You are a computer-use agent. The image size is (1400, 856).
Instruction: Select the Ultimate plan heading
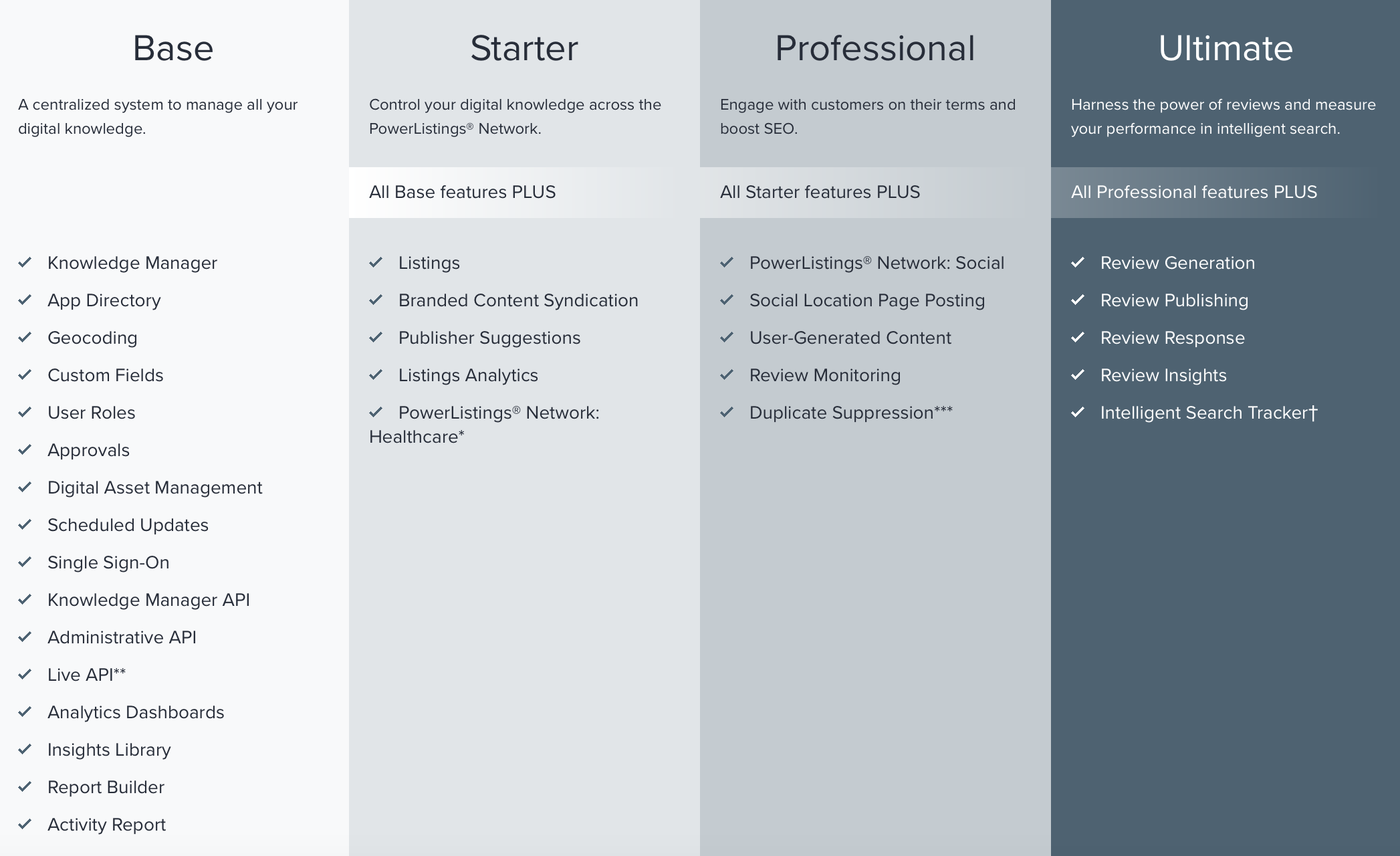(x=1226, y=48)
